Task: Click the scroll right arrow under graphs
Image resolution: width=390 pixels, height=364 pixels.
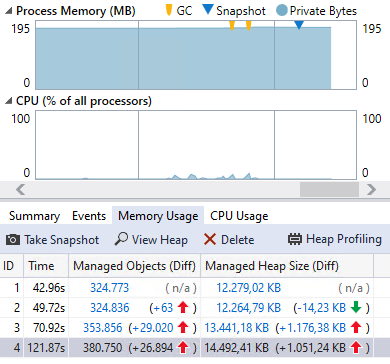Action: [371, 189]
